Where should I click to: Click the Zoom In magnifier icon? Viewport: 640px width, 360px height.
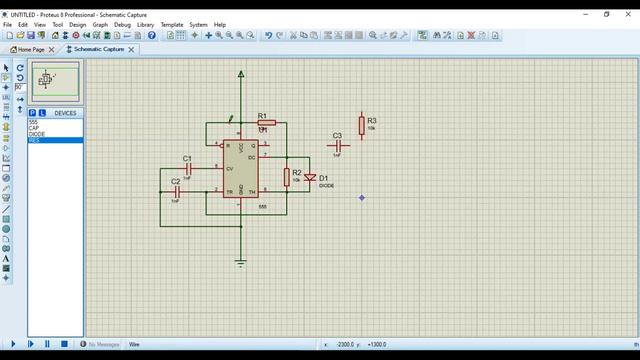(219, 36)
